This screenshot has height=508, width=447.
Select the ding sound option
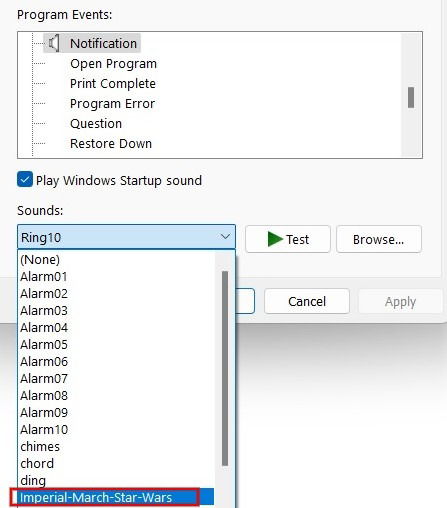(33, 480)
